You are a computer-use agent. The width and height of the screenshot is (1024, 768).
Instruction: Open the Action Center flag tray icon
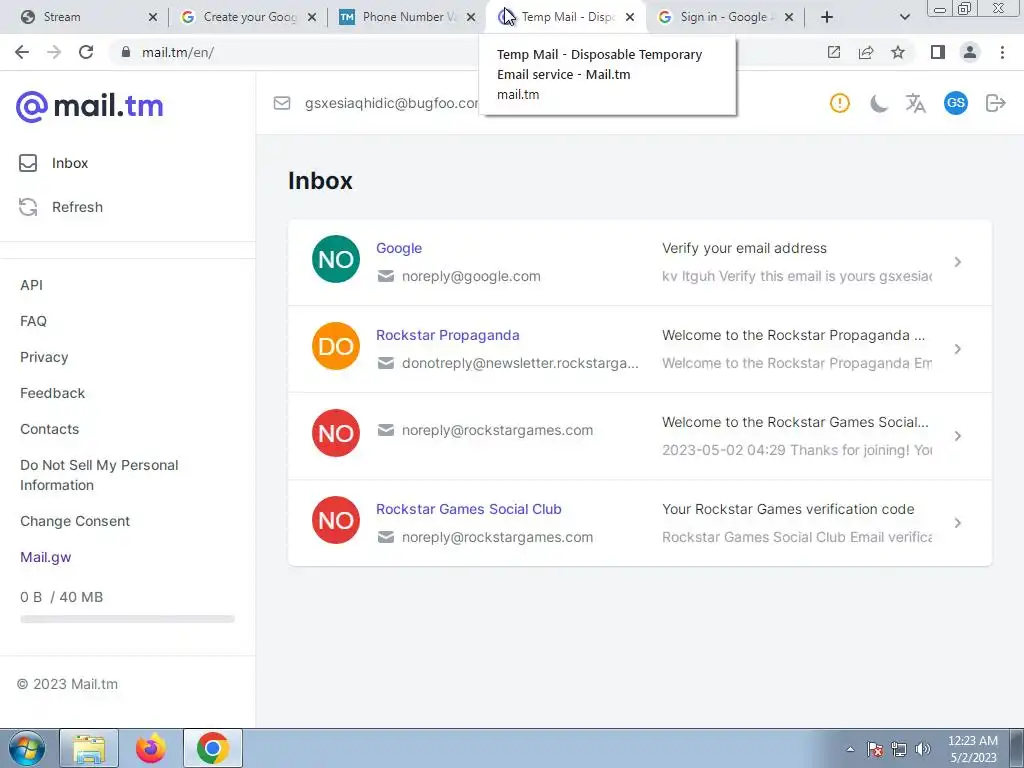click(874, 749)
